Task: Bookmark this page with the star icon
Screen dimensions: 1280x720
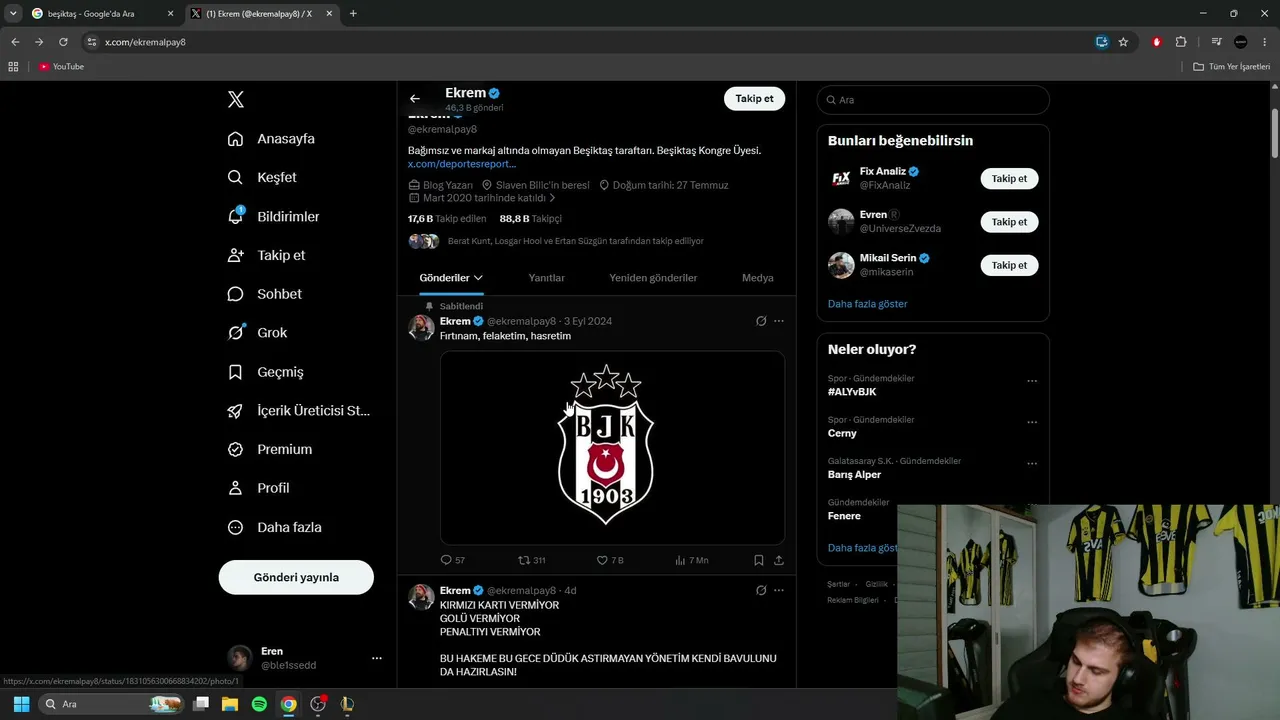Action: [x=1123, y=42]
